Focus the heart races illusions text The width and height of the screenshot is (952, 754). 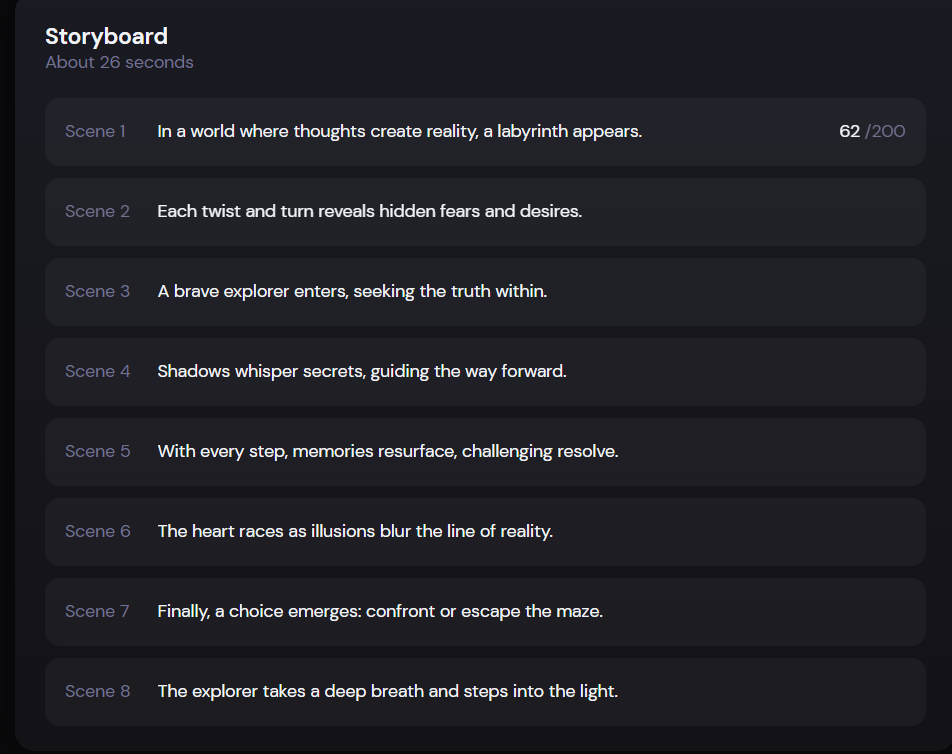355,531
